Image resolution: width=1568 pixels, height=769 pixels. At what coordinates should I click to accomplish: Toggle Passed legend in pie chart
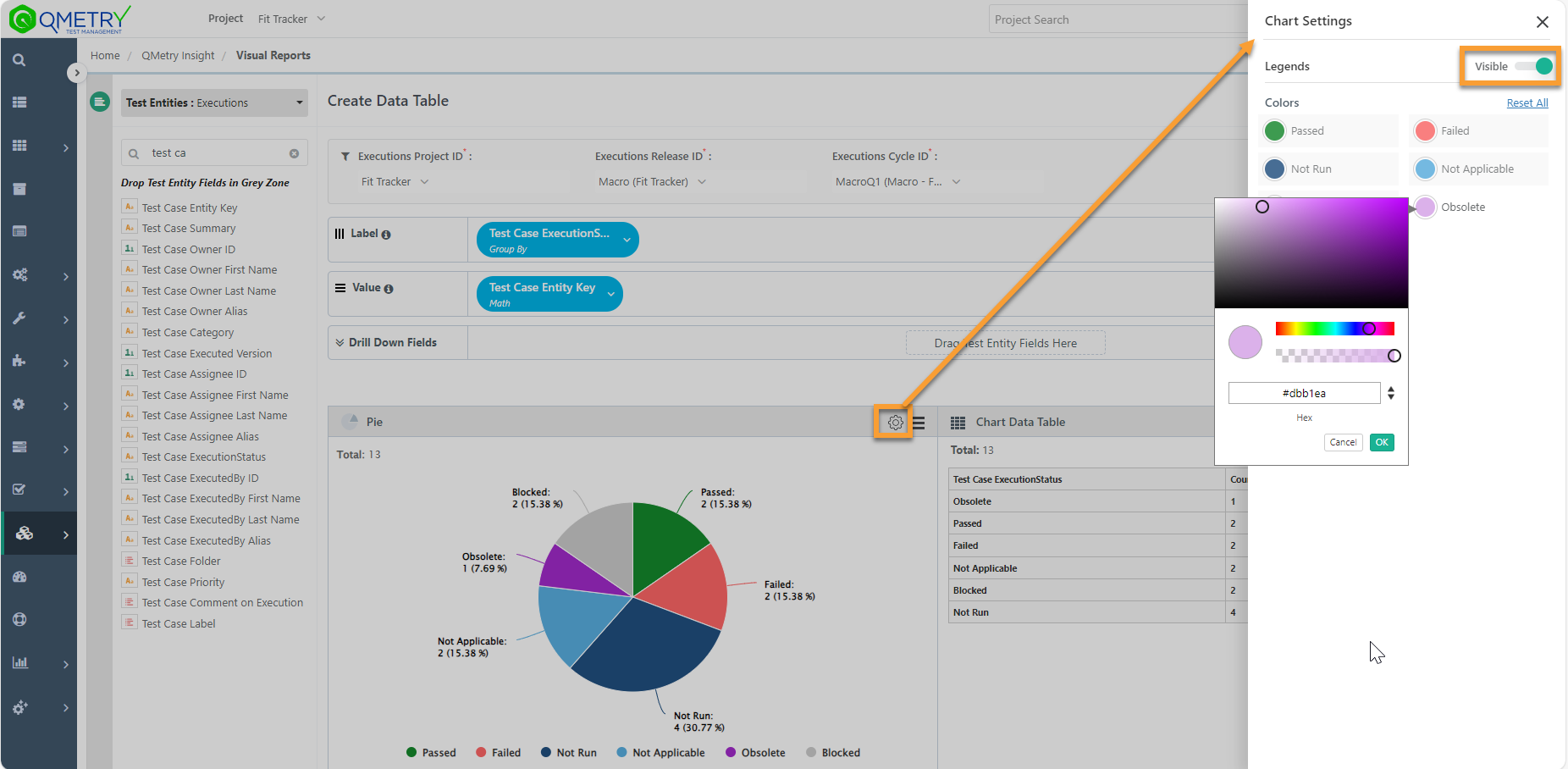(x=431, y=752)
